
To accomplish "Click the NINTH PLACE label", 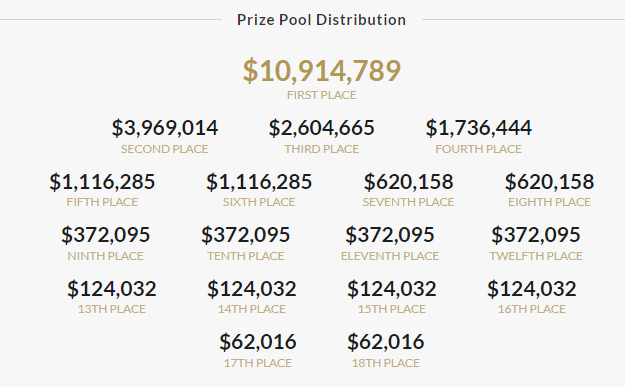I will [x=106, y=256].
